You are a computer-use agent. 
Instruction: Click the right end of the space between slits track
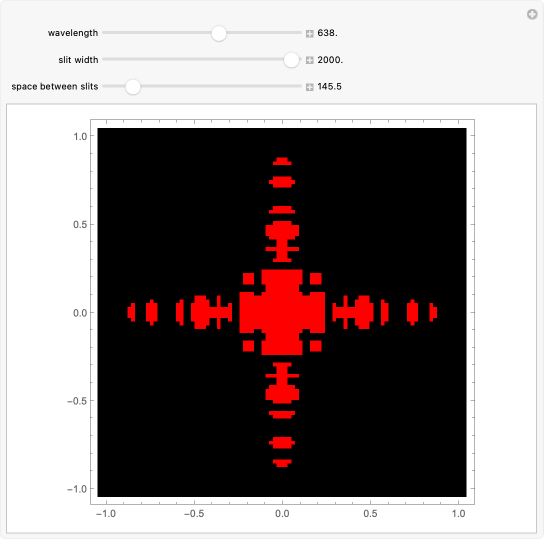(300, 86)
